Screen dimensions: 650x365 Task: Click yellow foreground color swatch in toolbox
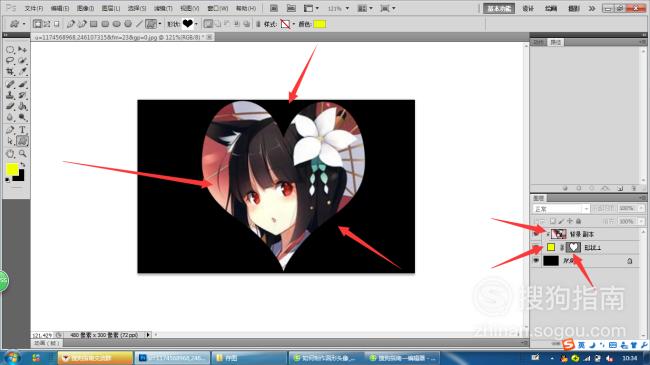(x=12, y=169)
